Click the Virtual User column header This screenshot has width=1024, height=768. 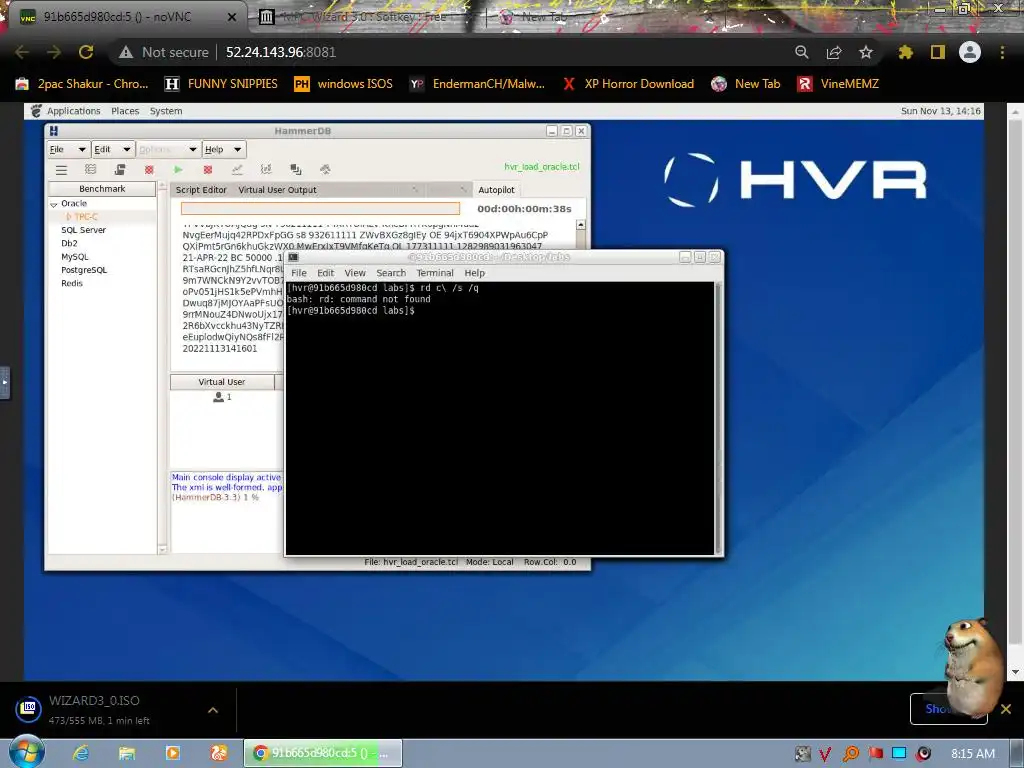click(x=221, y=382)
